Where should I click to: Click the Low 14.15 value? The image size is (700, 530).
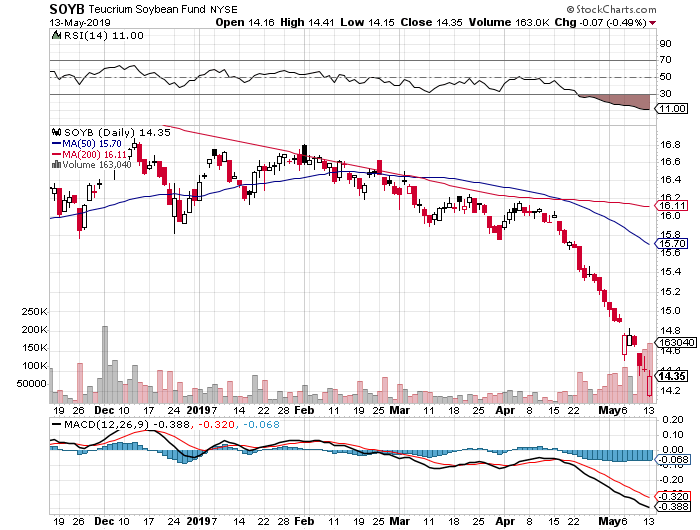367,22
